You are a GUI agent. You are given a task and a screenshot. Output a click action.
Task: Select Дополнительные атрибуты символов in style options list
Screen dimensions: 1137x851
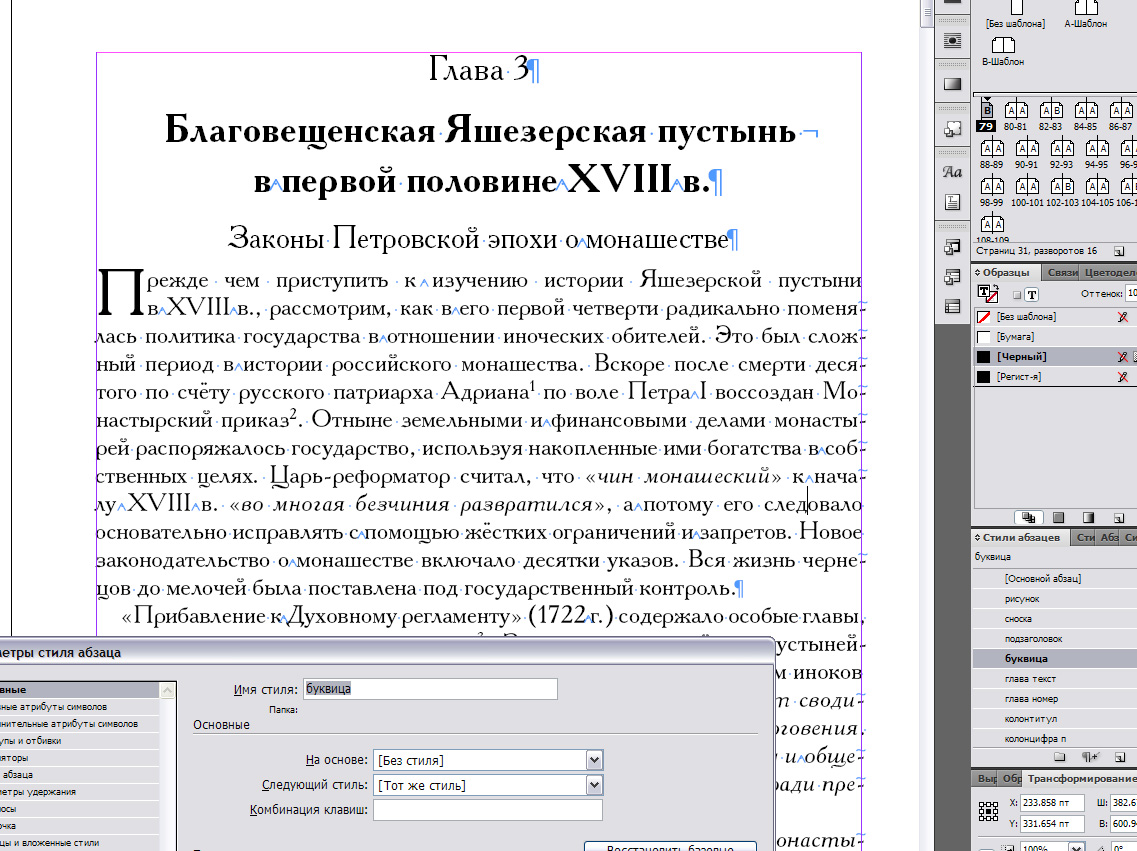point(79,723)
